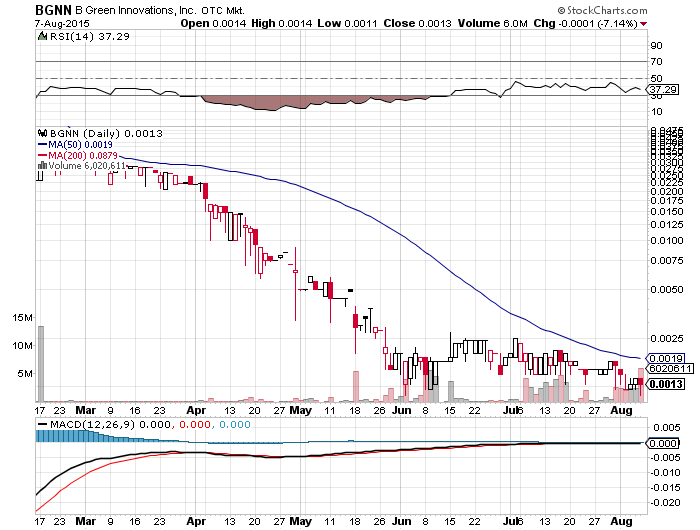Click the 6020611 volume tag on right axis
Viewport: 700px width, 530px height.
(670, 368)
